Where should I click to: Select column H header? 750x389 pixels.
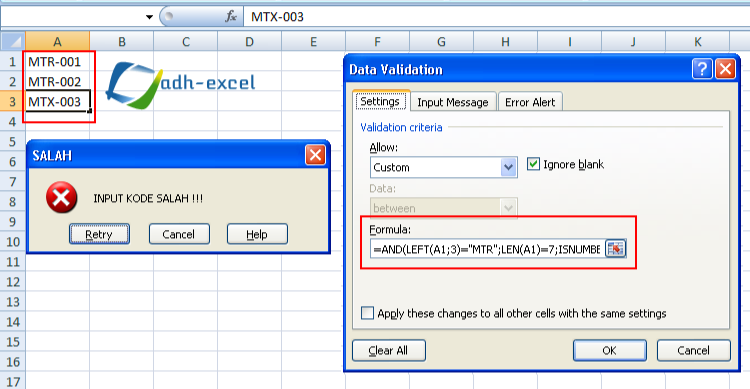coord(506,42)
